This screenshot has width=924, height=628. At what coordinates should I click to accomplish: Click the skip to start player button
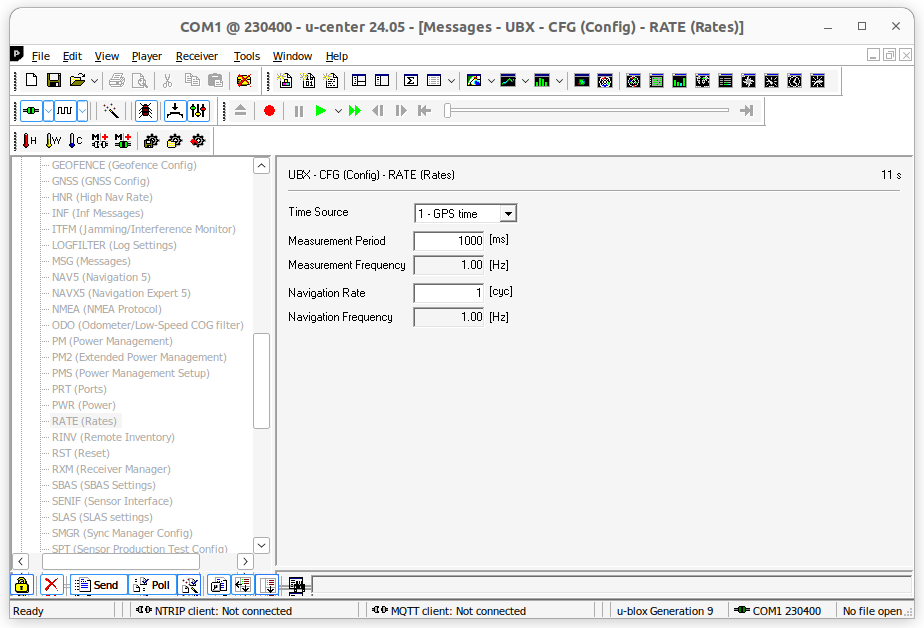424,111
